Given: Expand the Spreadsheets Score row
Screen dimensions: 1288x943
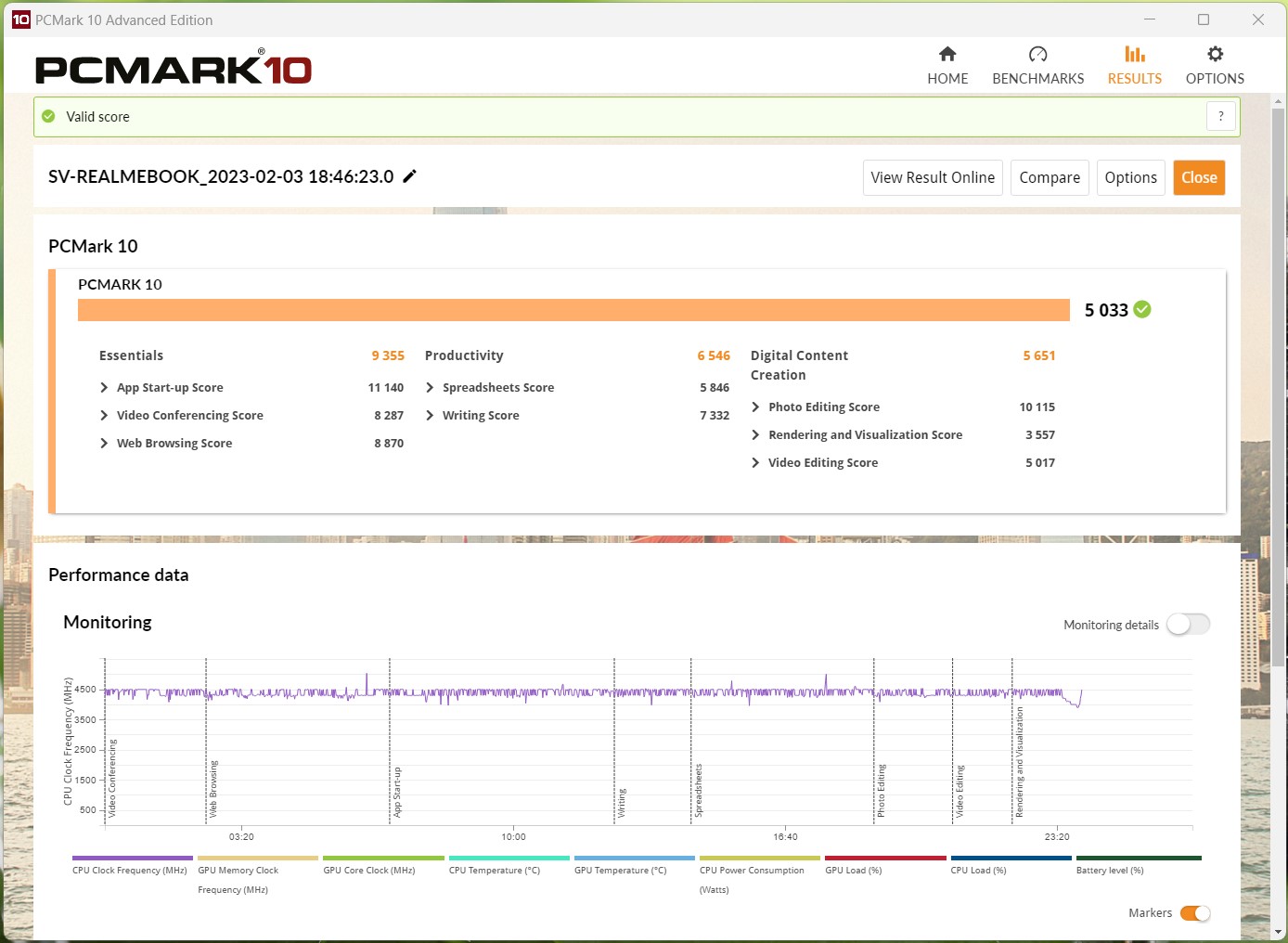Looking at the screenshot, I should click(x=489, y=388).
